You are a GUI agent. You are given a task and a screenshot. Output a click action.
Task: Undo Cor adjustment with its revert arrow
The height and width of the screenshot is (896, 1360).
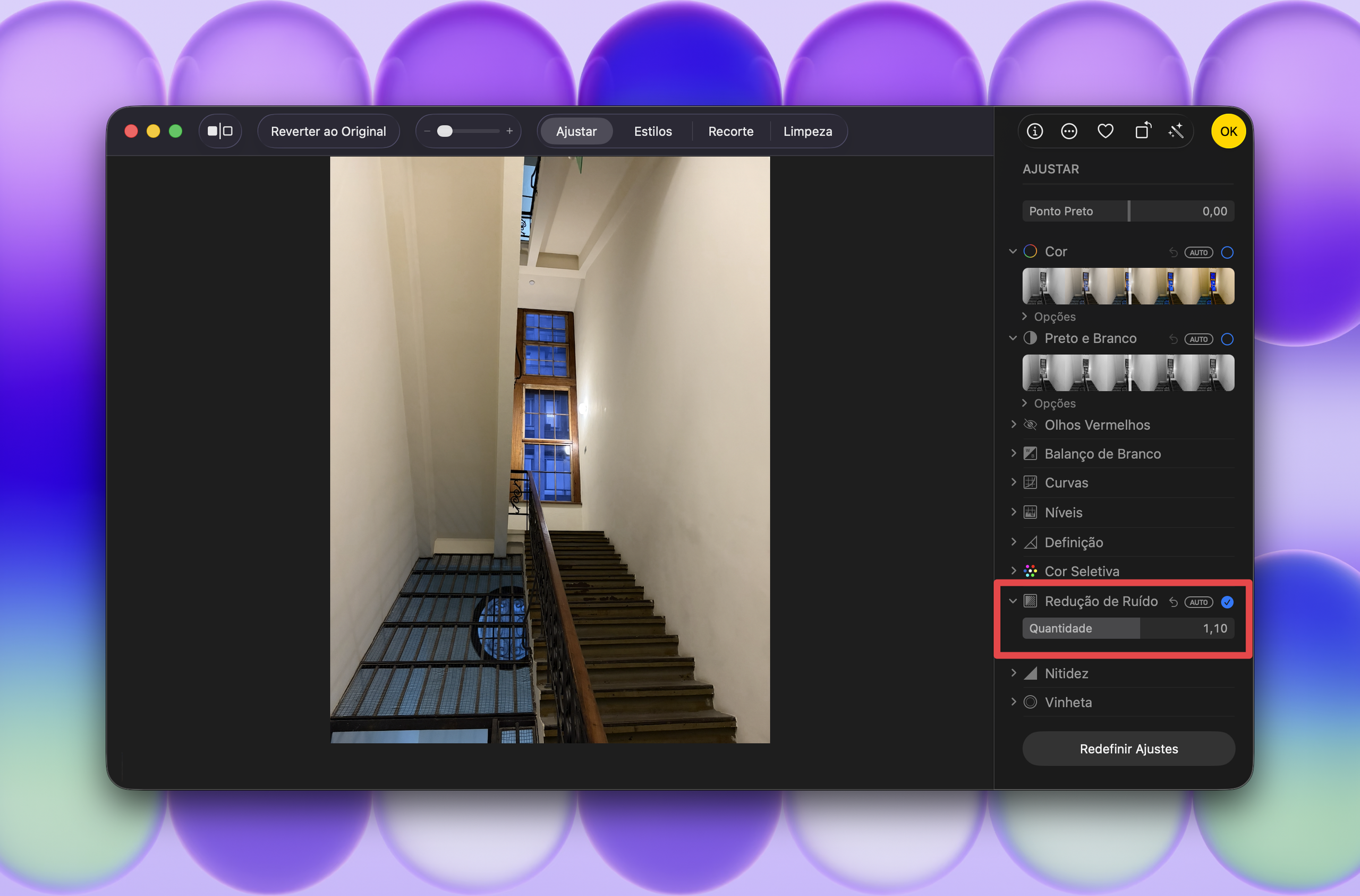point(1173,253)
